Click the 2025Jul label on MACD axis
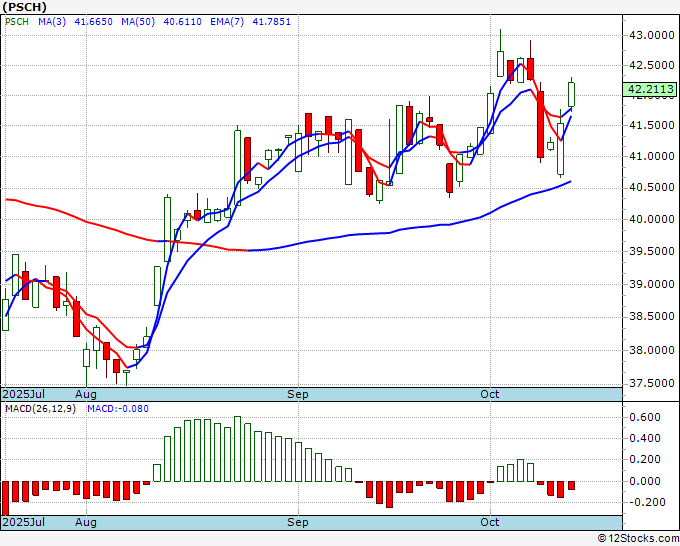The image size is (680, 546). [x=24, y=522]
